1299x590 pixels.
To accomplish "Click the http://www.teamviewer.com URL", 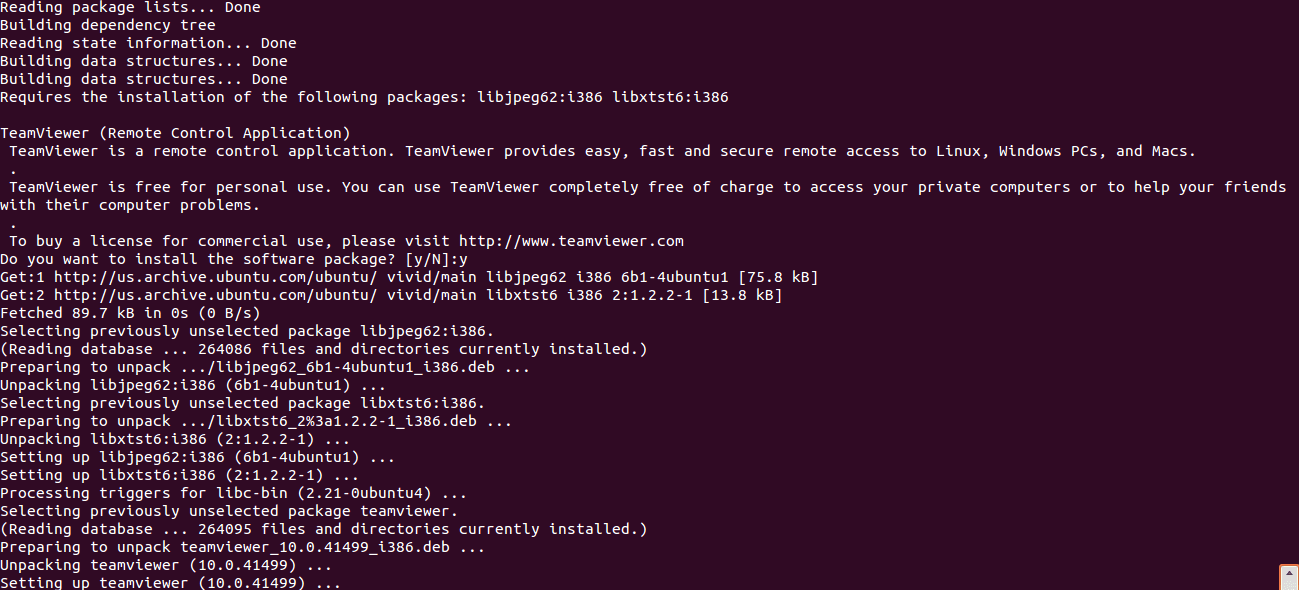I will (x=571, y=241).
